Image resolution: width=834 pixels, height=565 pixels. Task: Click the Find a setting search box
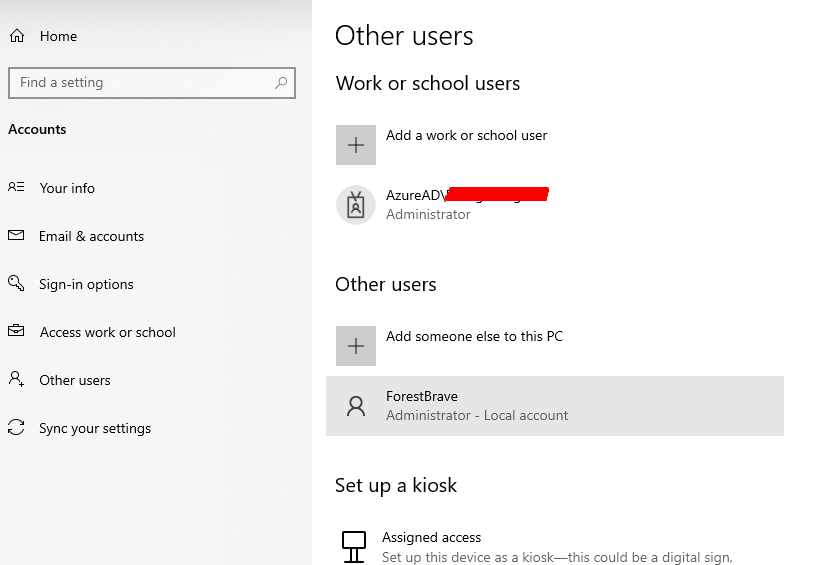coord(152,82)
